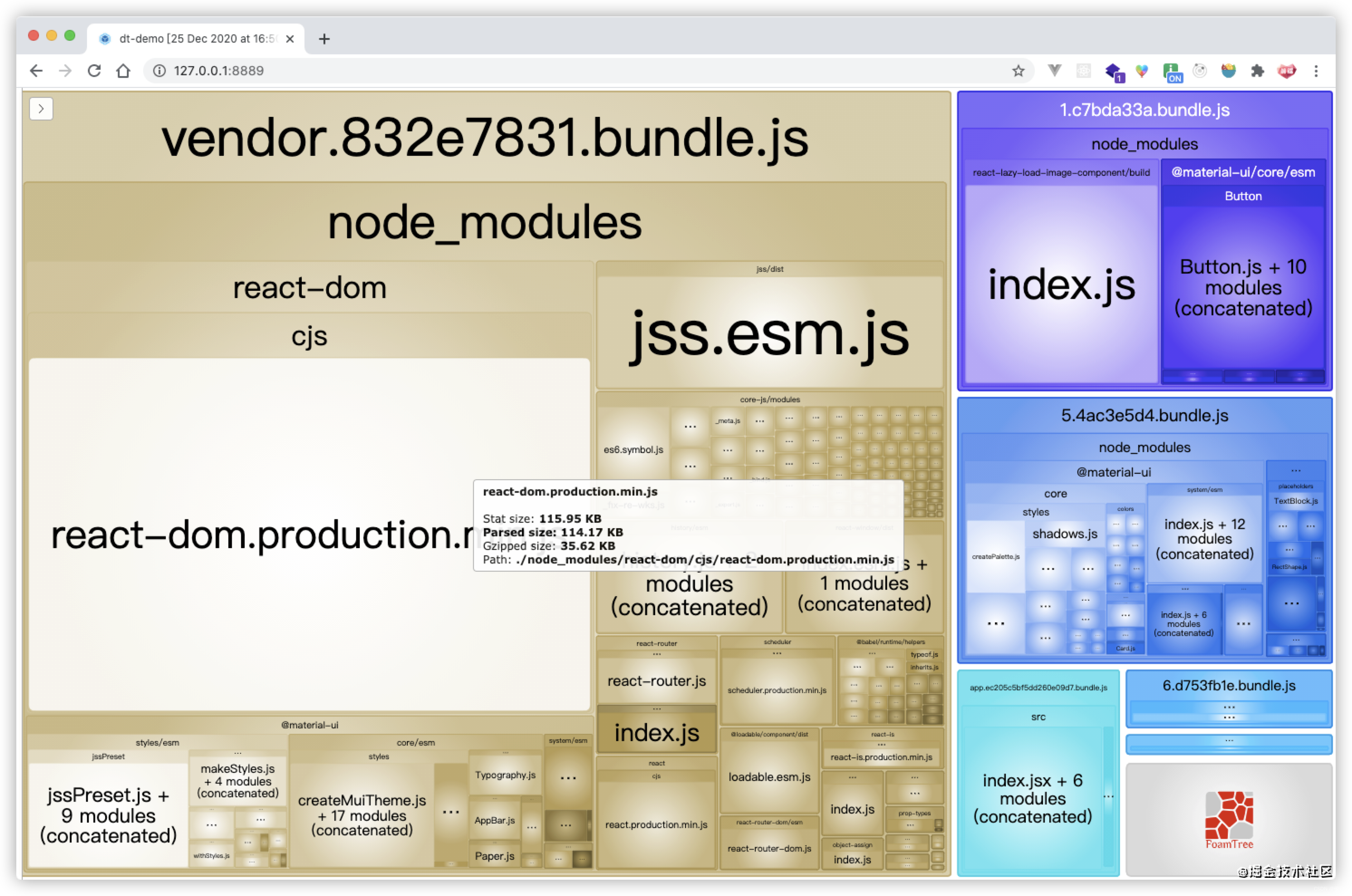1352x896 pixels.
Task: Select jssPreset.js + 9 modules tile
Action: point(108,815)
